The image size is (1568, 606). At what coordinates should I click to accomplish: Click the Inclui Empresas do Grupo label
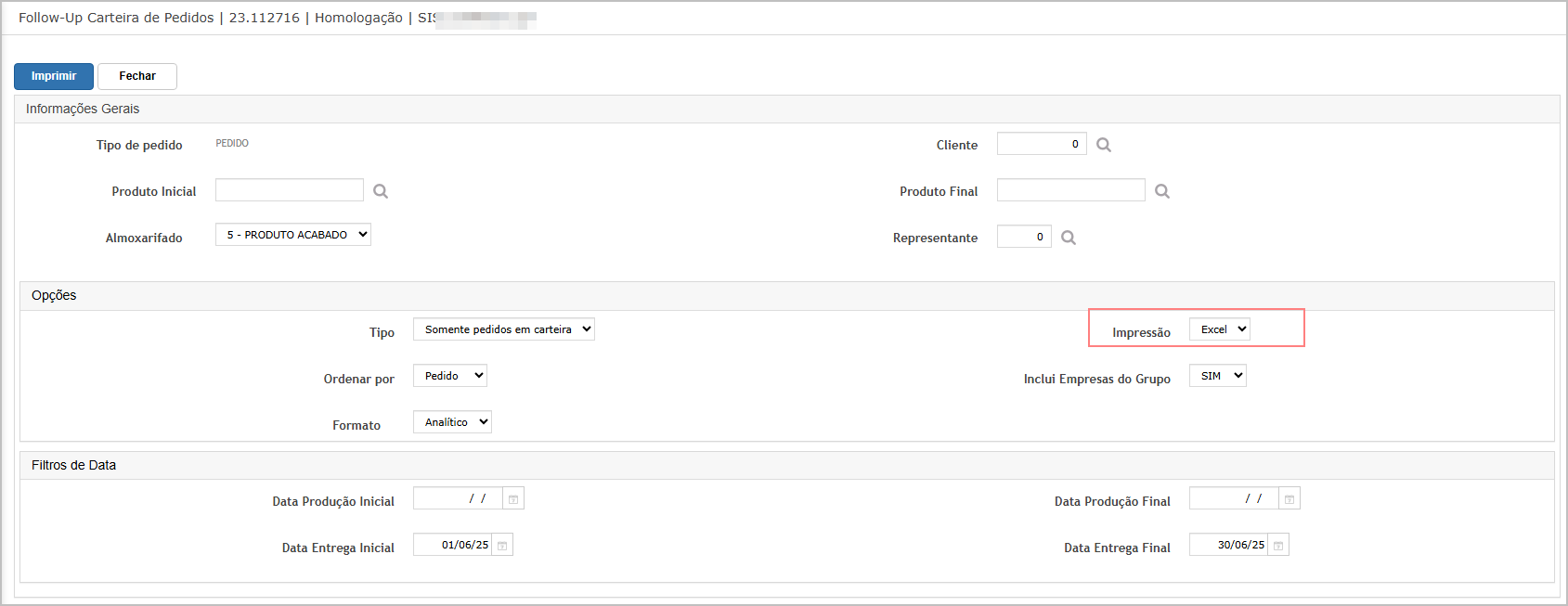click(x=1097, y=379)
